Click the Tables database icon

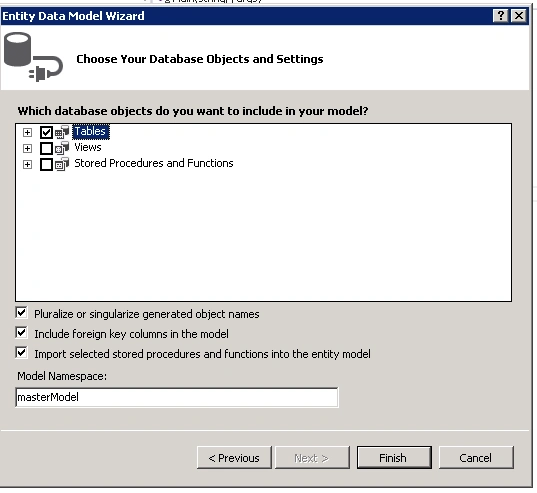coord(62,132)
